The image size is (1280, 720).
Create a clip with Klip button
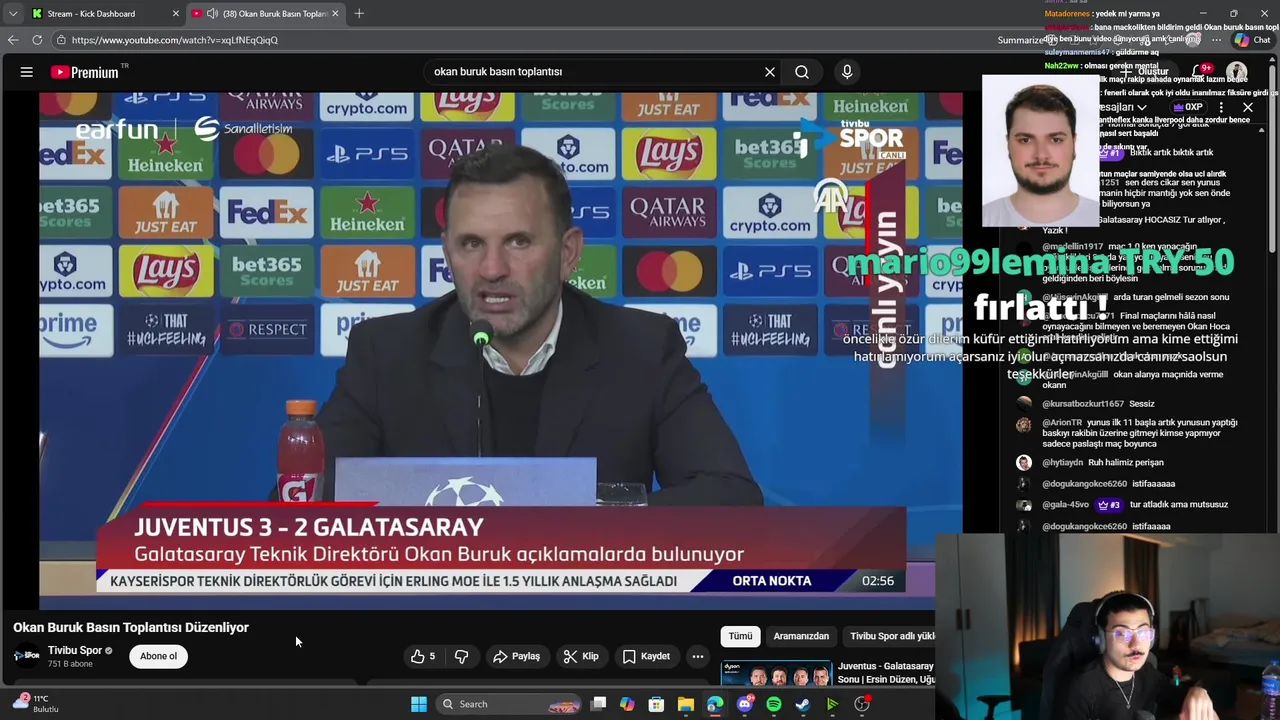pyautogui.click(x=581, y=656)
